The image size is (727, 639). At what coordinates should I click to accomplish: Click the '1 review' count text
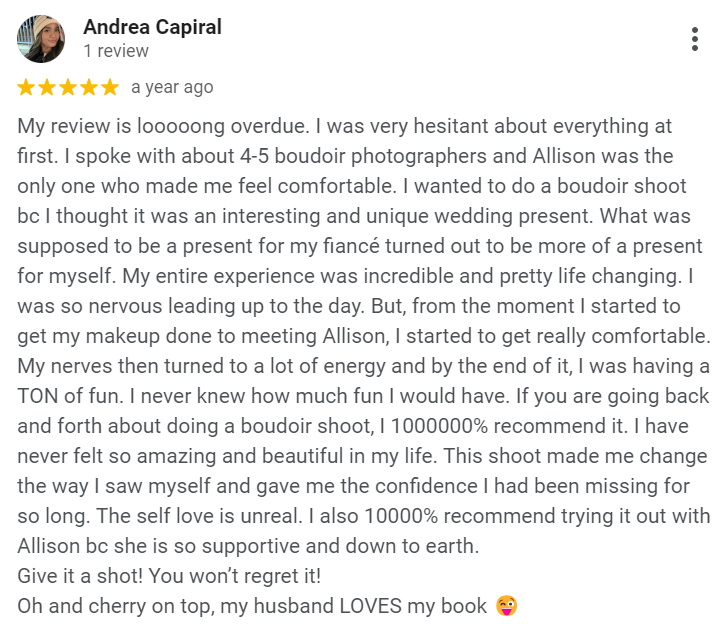(x=116, y=51)
